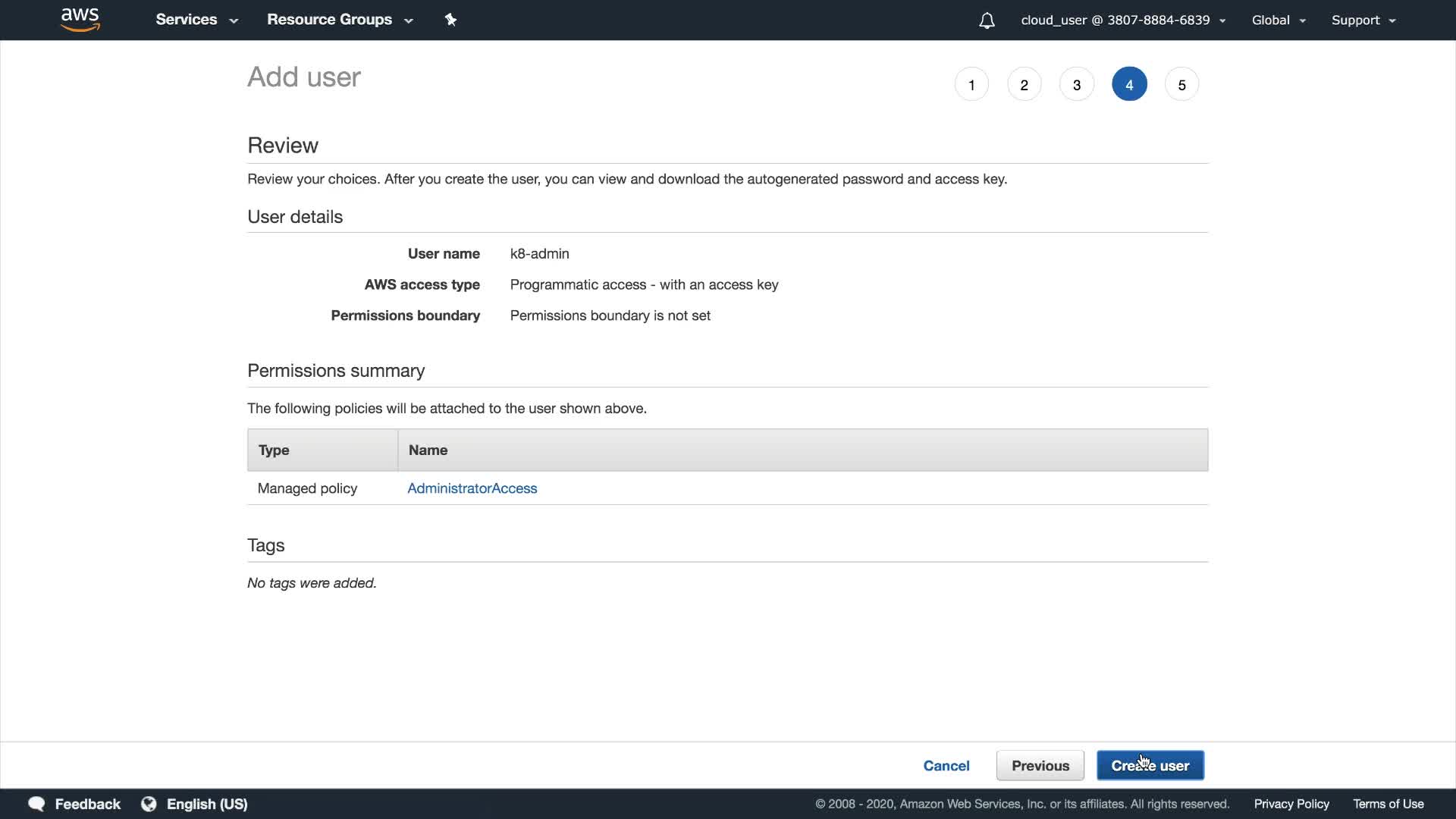Go to wizard step 1 circle
This screenshot has width=1456, height=819.
pos(971,85)
